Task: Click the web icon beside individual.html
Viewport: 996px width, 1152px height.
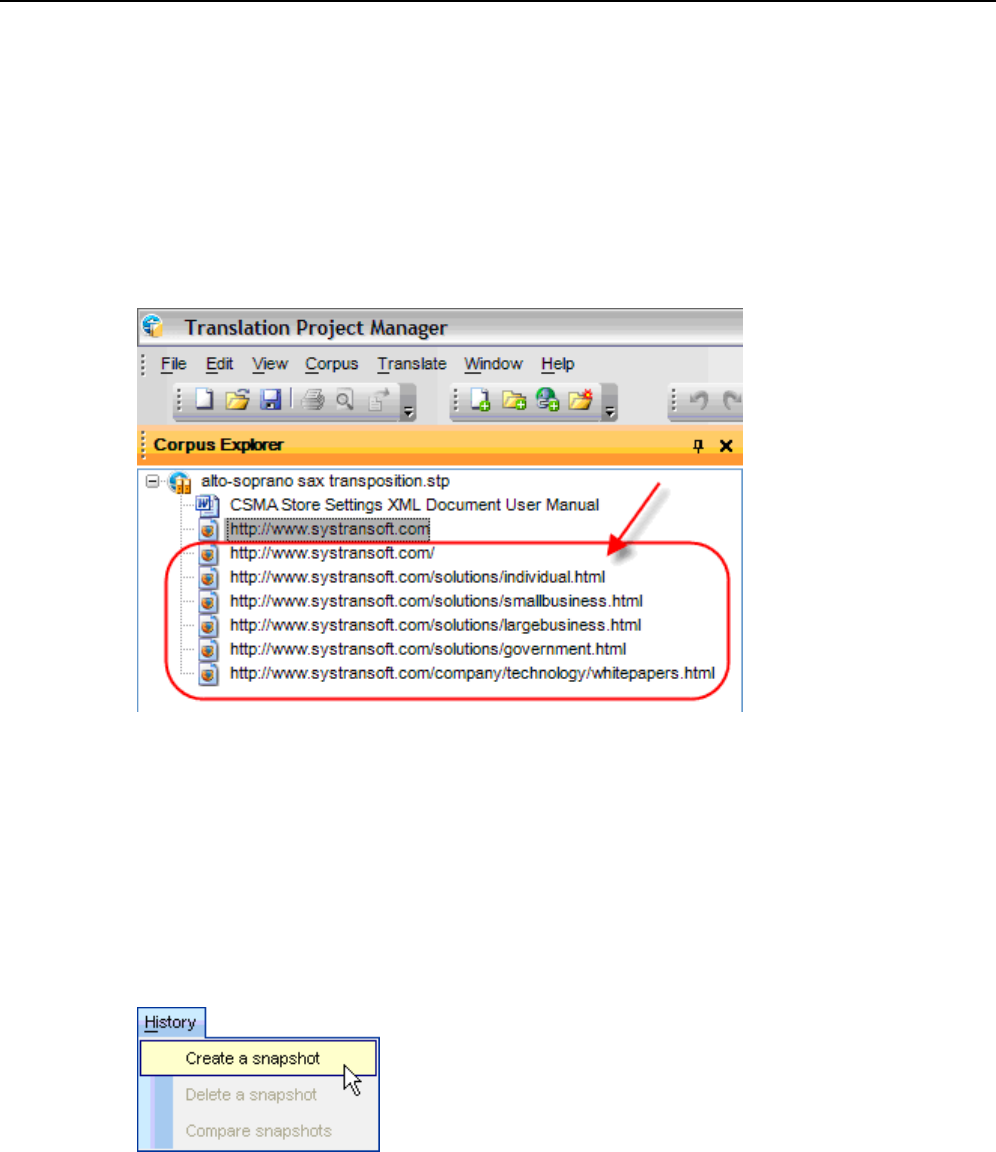Action: (209, 578)
